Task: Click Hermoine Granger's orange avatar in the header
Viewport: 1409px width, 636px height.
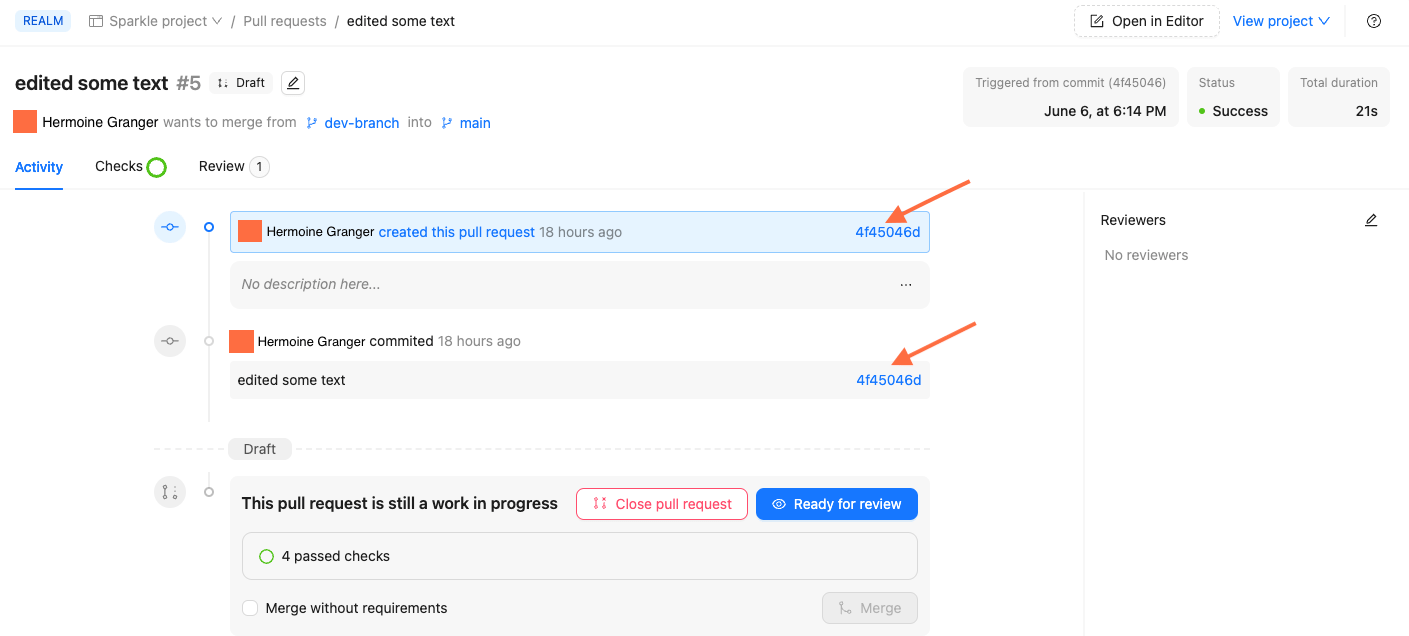Action: (x=25, y=122)
